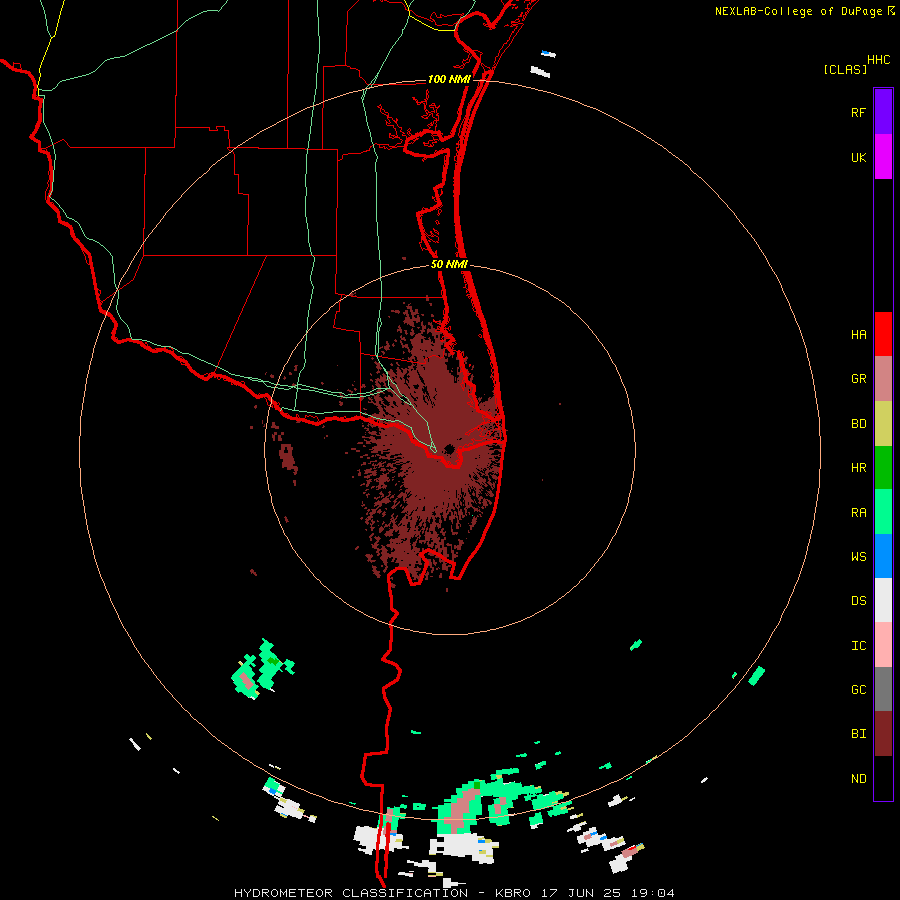This screenshot has height=900, width=900.
Task: Click the RF purple legend swatch
Action: [883, 112]
